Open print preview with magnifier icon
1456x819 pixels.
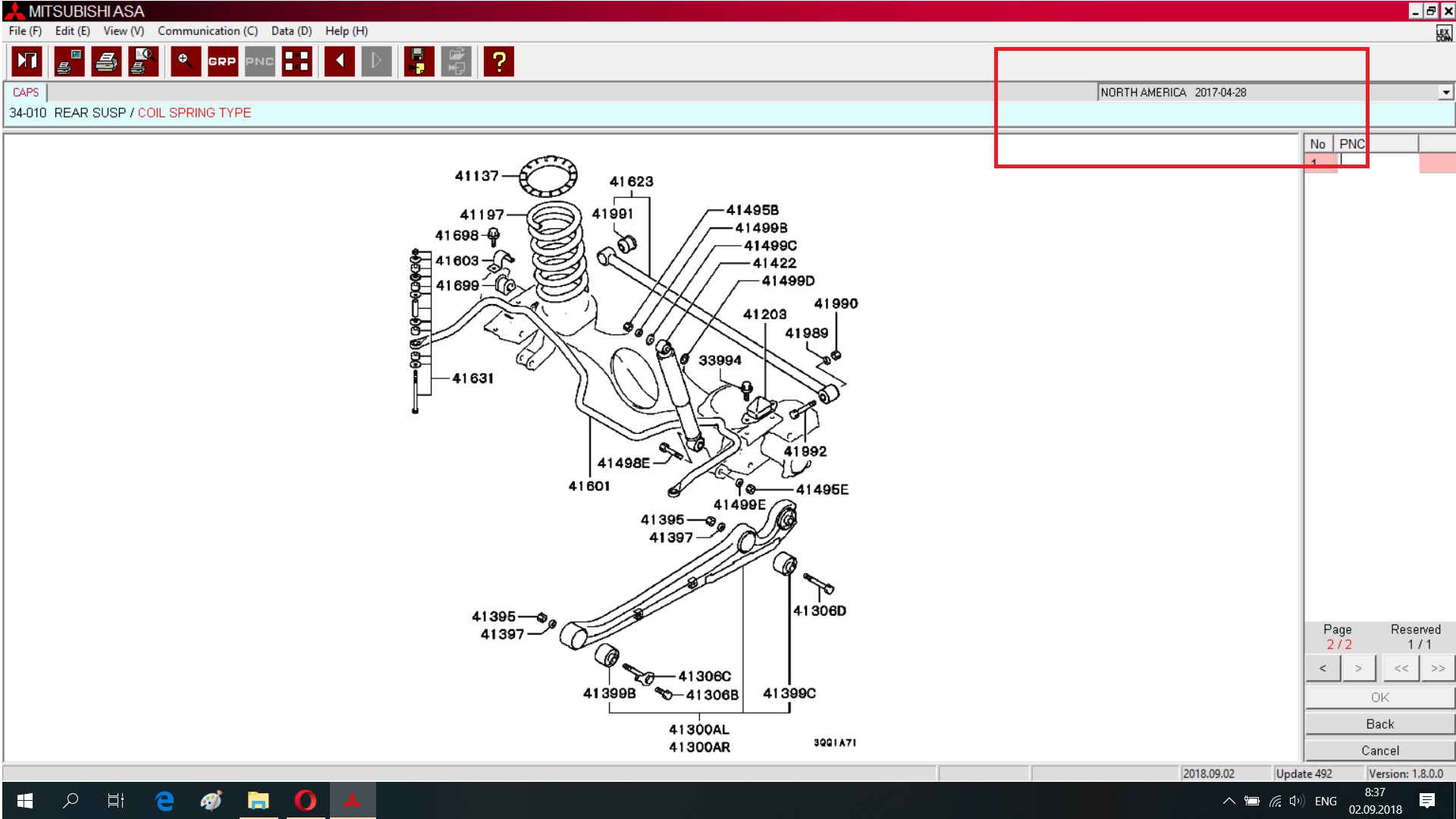click(x=143, y=61)
